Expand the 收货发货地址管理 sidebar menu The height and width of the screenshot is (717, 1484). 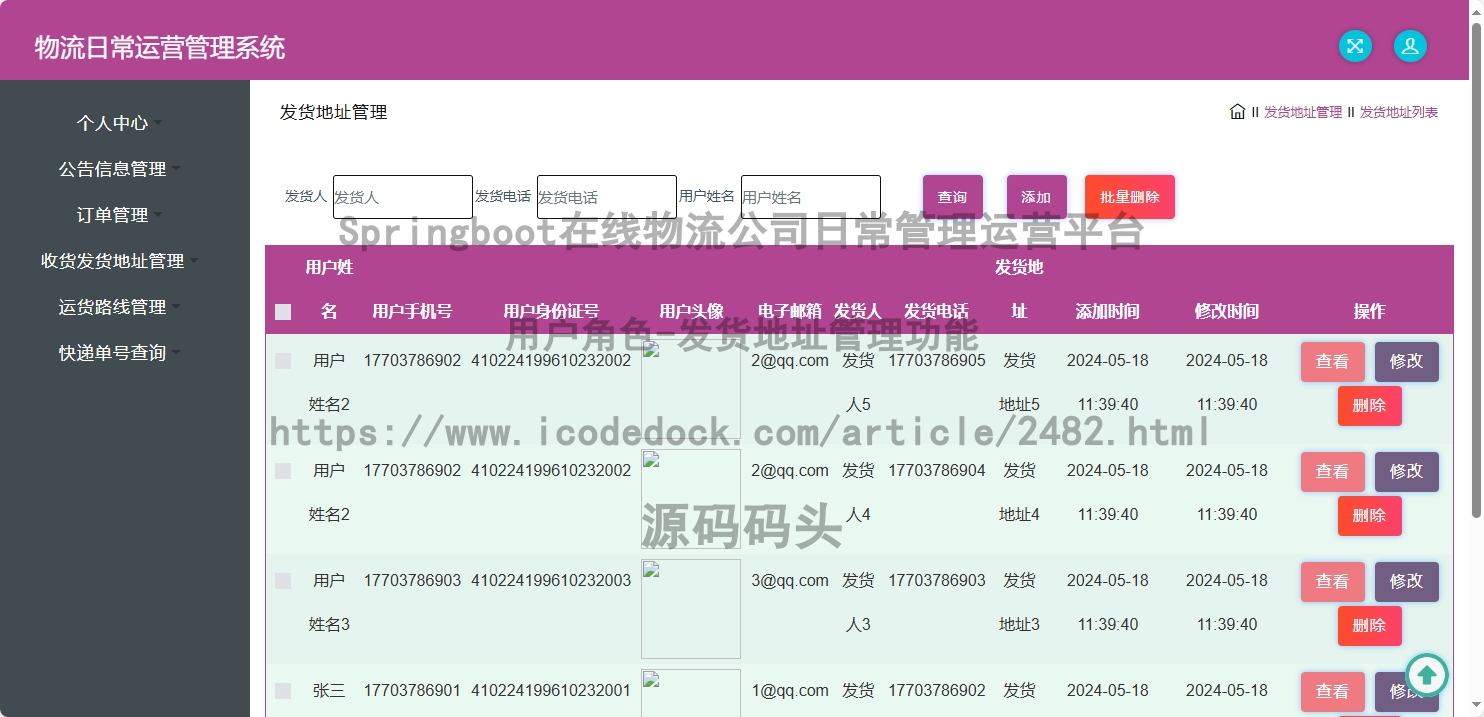120,261
